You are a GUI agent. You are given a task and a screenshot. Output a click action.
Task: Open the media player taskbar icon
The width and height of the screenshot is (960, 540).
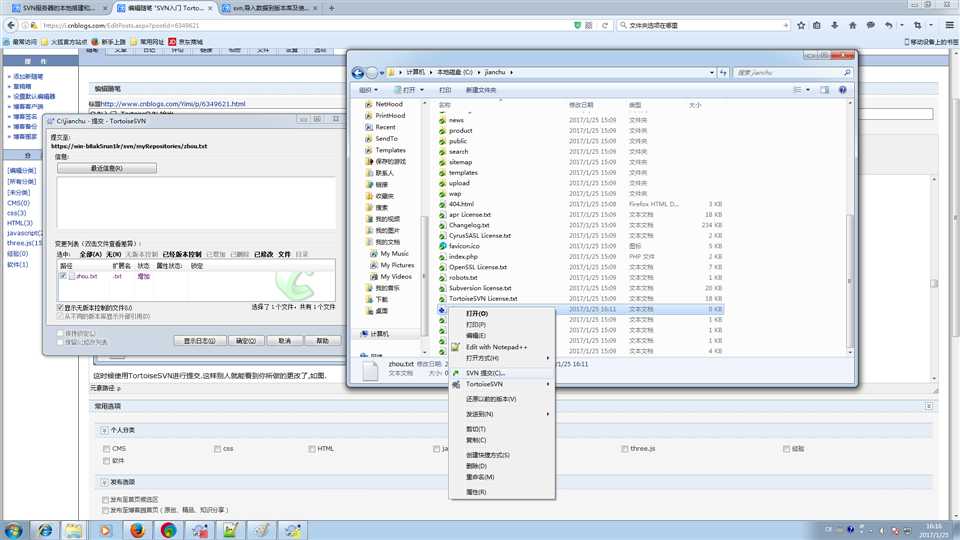point(105,530)
